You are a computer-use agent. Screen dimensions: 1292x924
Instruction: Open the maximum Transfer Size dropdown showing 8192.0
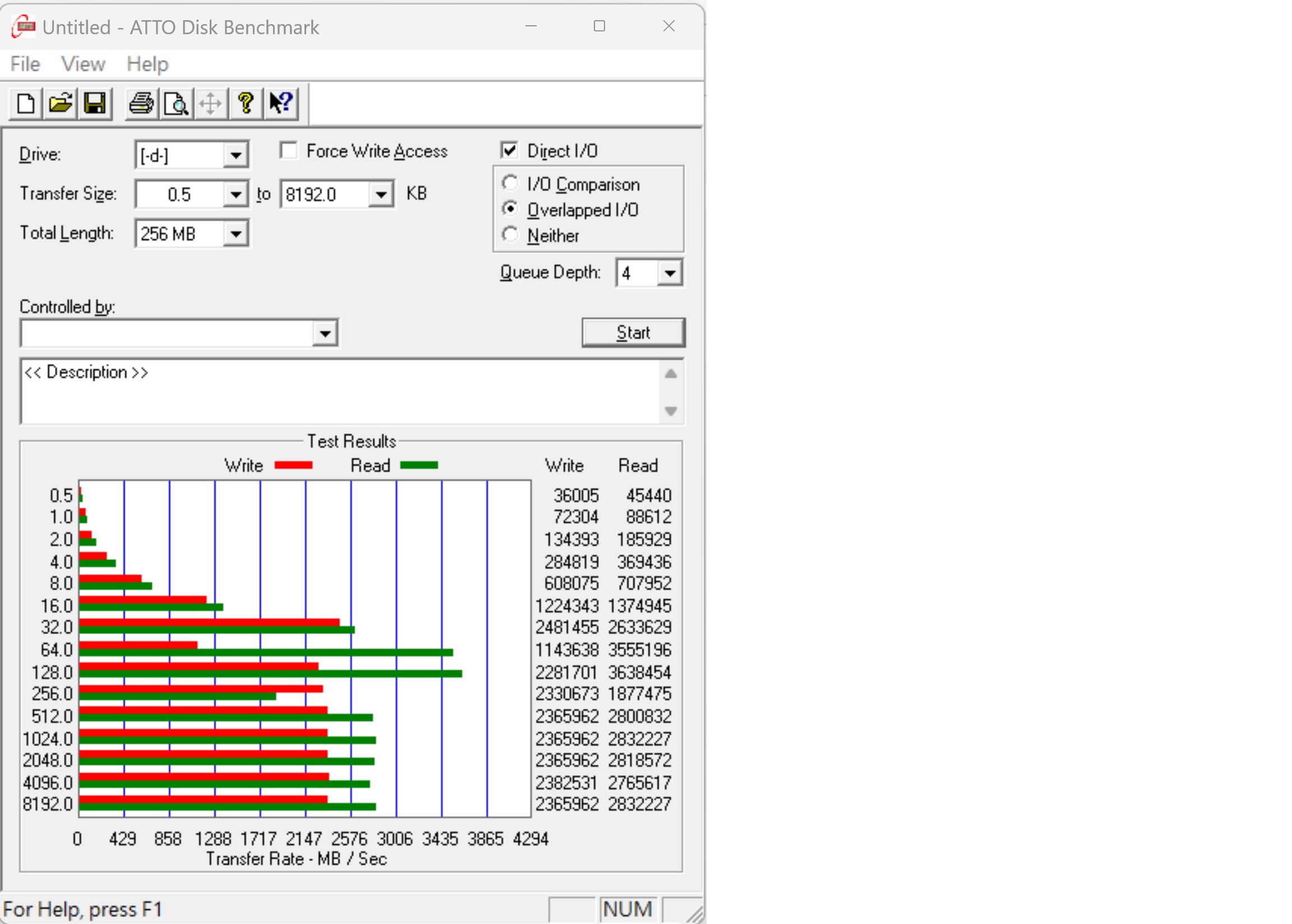(381, 195)
